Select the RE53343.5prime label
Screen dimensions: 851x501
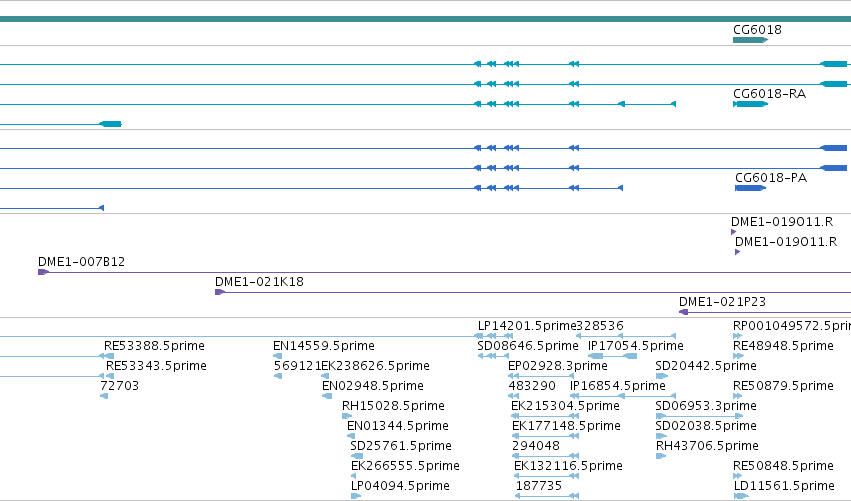pyautogui.click(x=156, y=366)
